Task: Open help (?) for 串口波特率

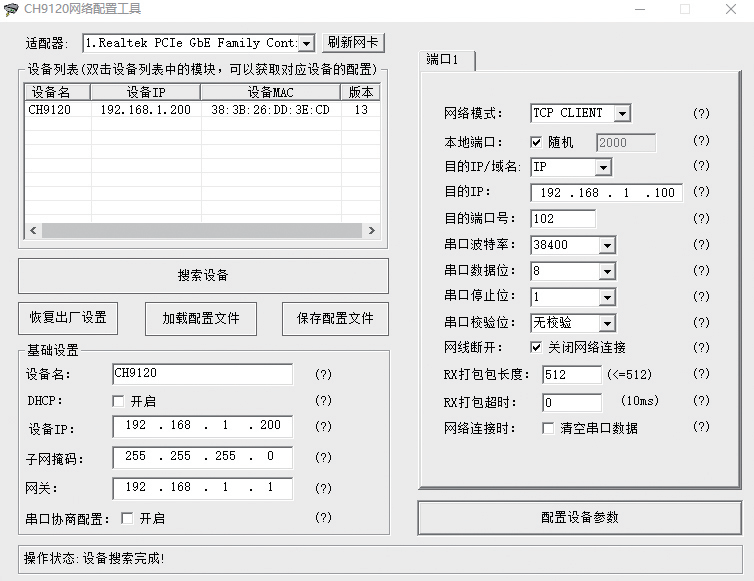Action: (x=701, y=244)
